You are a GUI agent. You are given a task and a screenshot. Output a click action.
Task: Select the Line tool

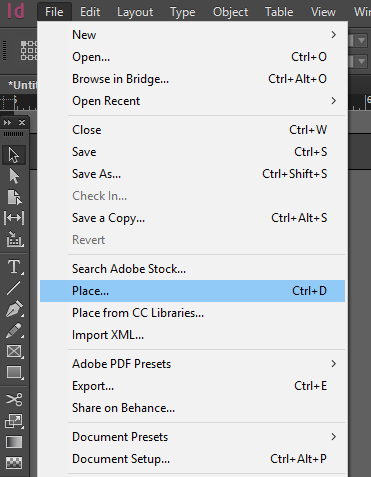pyautogui.click(x=14, y=288)
